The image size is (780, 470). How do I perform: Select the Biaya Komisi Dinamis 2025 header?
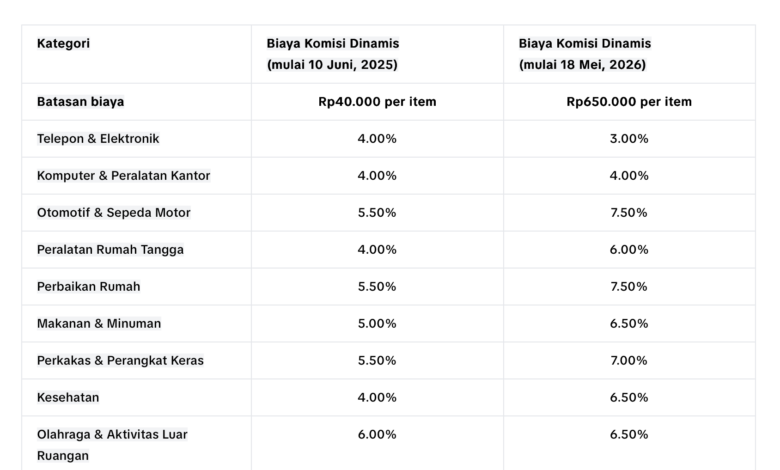[333, 54]
